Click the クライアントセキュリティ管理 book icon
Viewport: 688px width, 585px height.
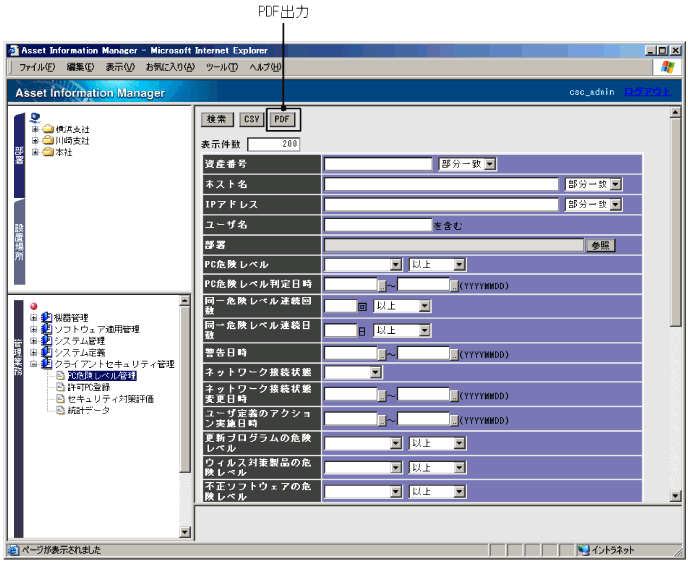pyautogui.click(x=47, y=364)
